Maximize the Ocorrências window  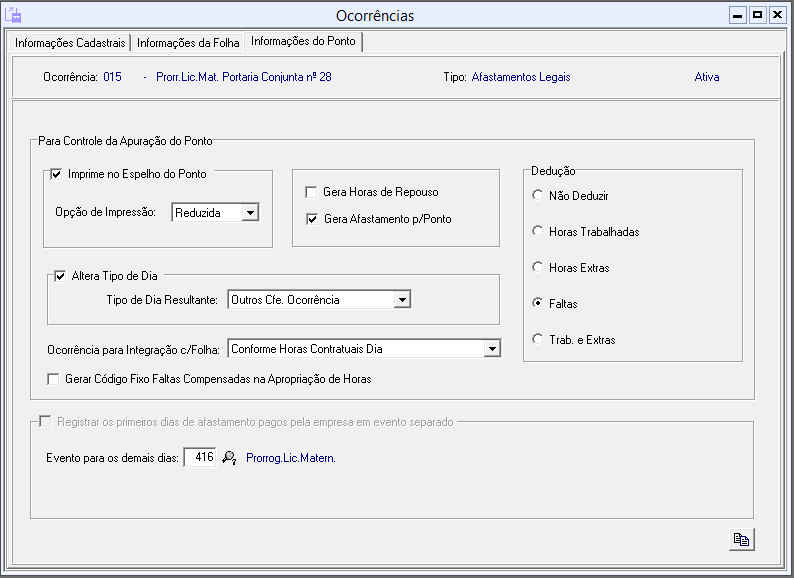pyautogui.click(x=757, y=15)
